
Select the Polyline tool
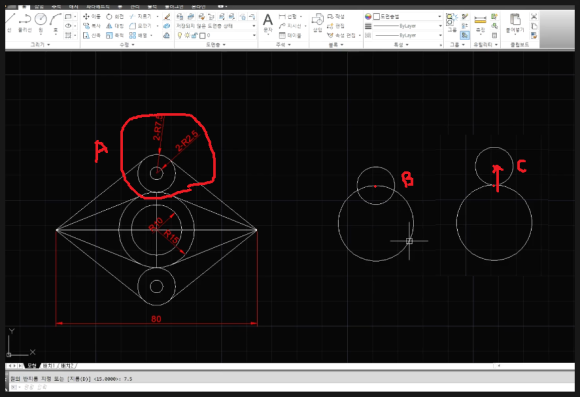pos(25,22)
